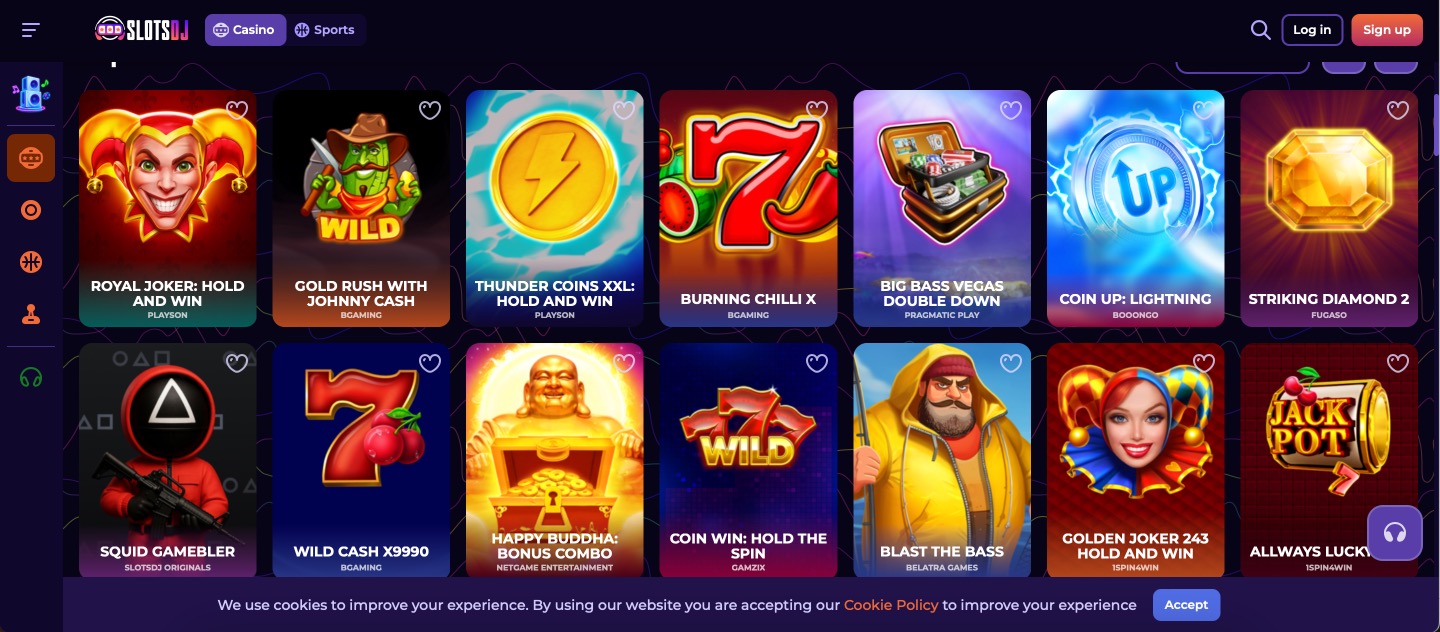
Task: Click the Sign up button
Action: coord(1387,30)
